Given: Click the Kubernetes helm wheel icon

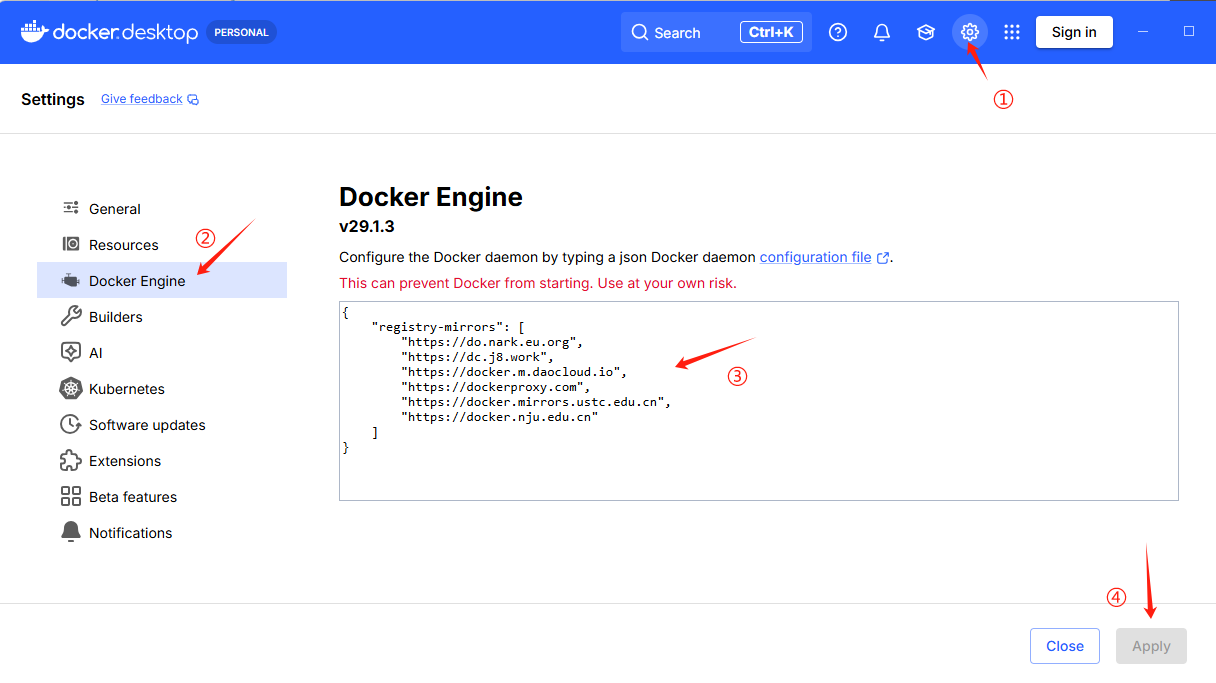Looking at the screenshot, I should (x=71, y=388).
